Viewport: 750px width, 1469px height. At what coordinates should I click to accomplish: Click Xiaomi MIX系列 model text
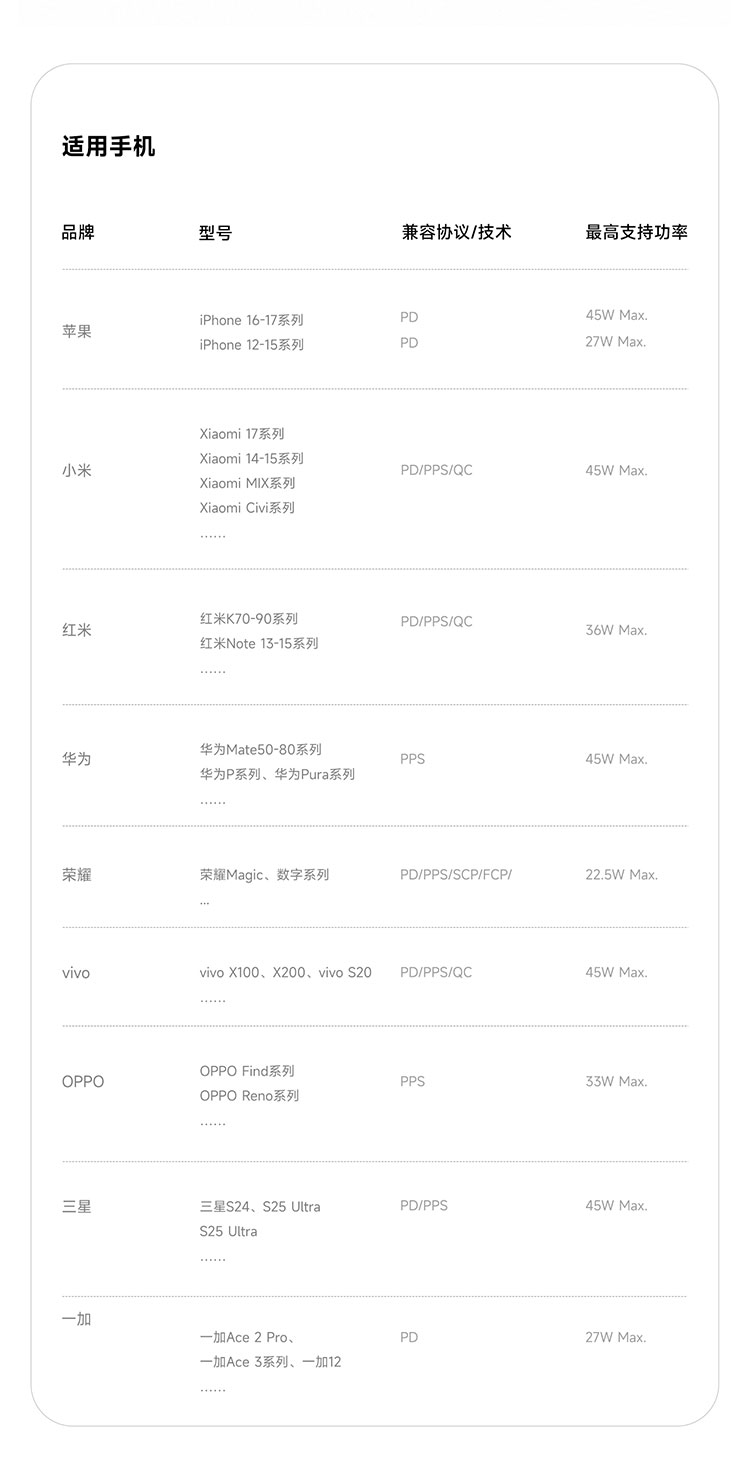[247, 483]
